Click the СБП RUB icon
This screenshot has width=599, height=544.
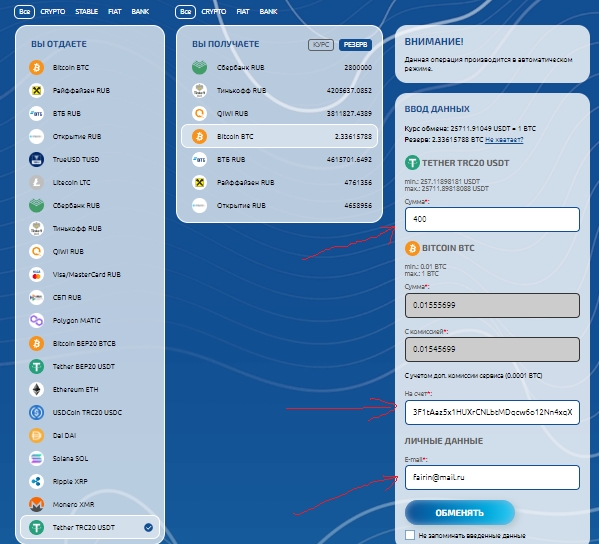(x=37, y=297)
